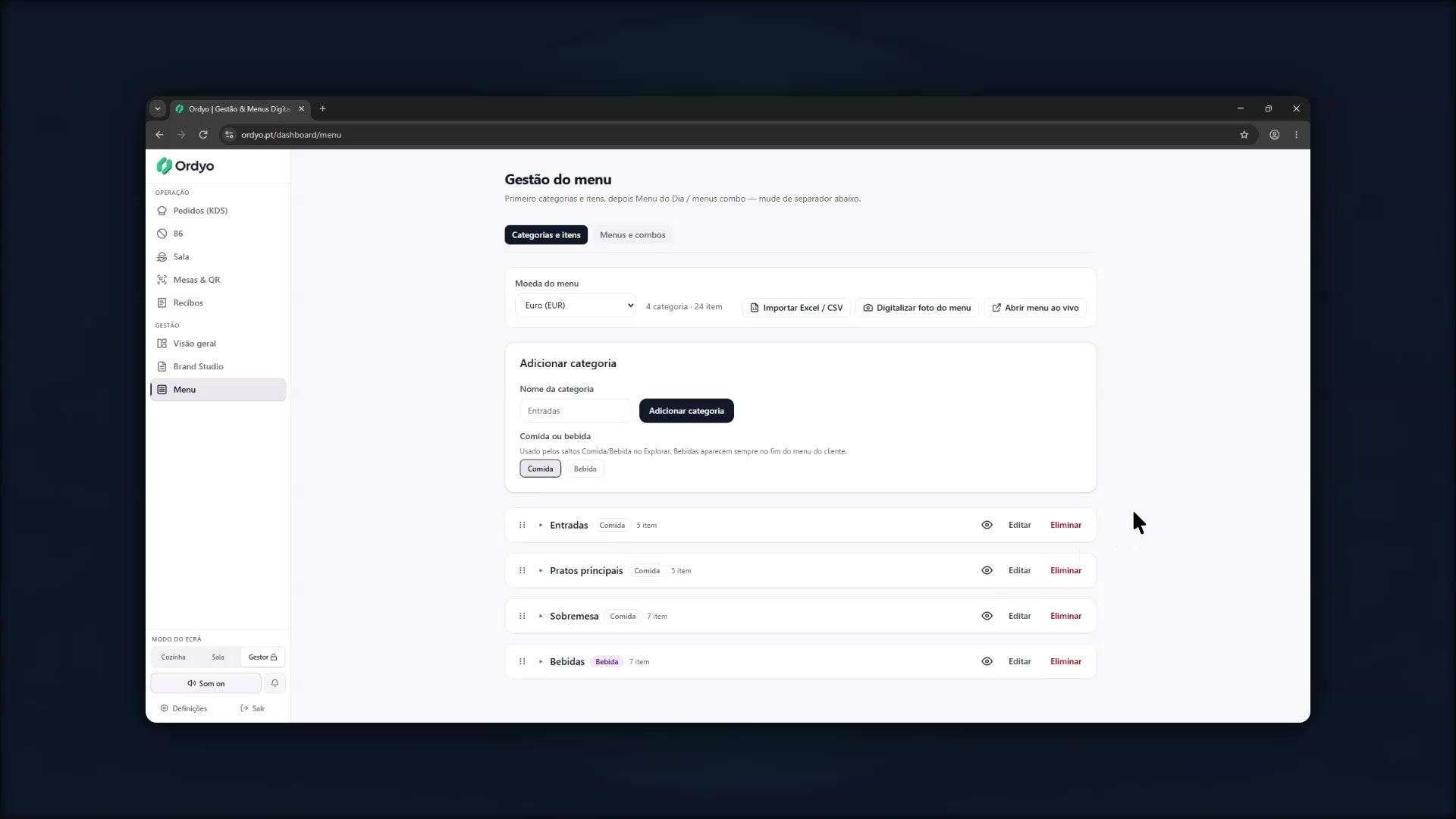Open Recibos in the sidebar

click(218, 303)
